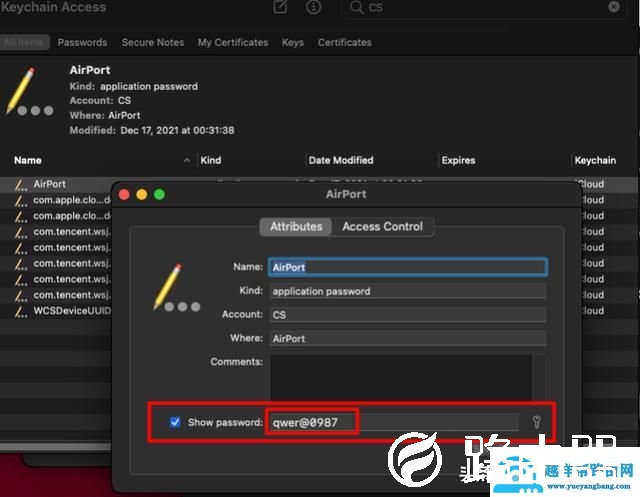Zoom the AirPort dialog with green button
This screenshot has width=640, height=497.
click(x=160, y=195)
